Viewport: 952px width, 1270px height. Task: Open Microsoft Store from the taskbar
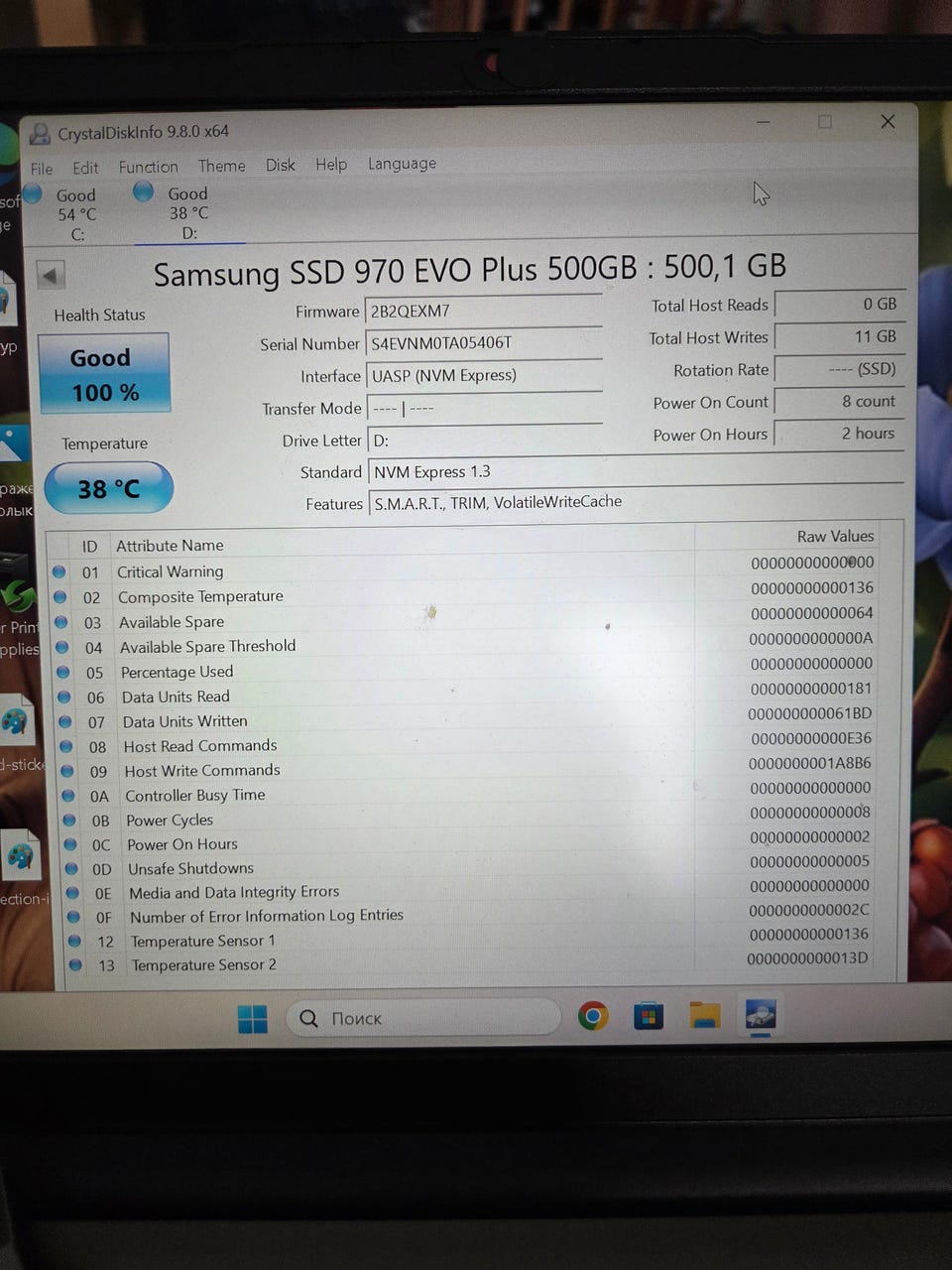(x=649, y=1016)
